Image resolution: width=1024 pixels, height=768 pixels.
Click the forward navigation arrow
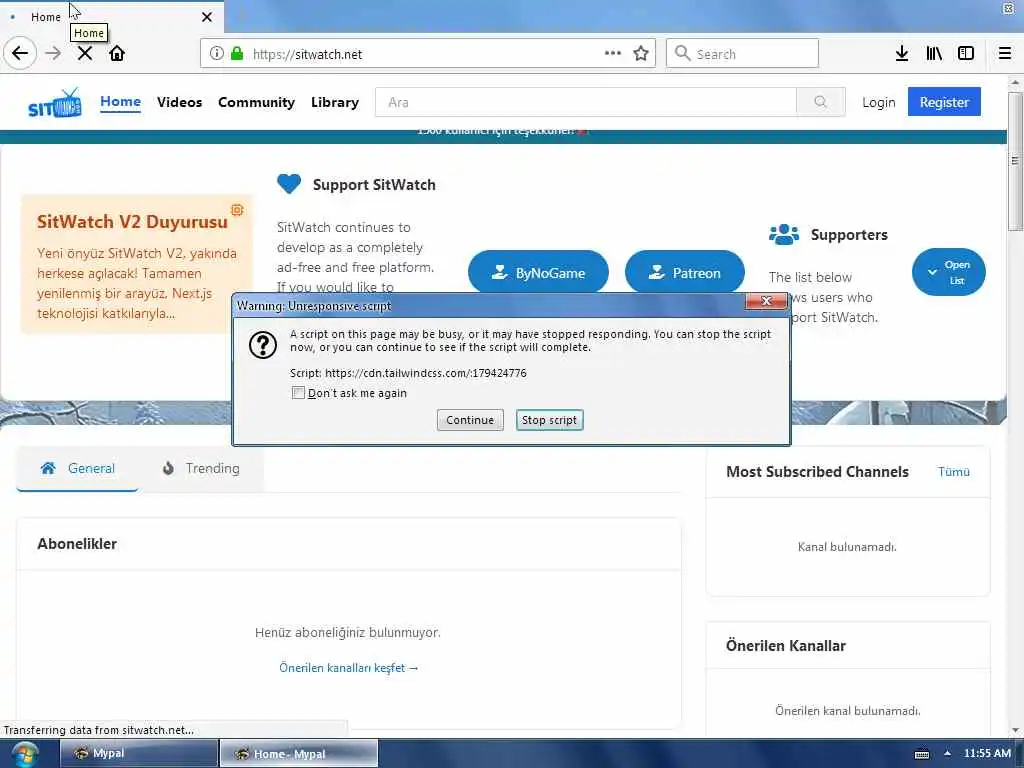53,54
